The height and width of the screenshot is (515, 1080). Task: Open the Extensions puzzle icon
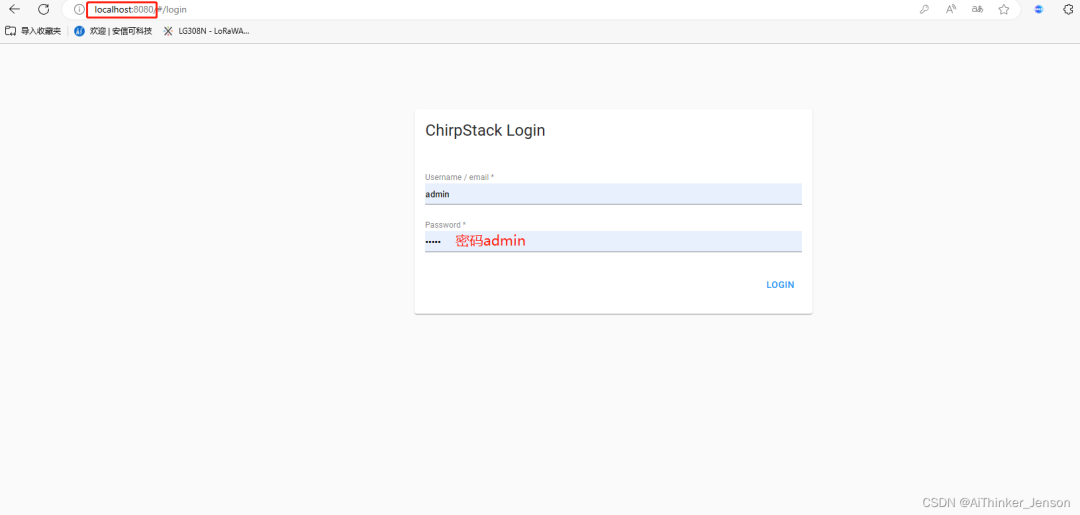coord(1068,10)
